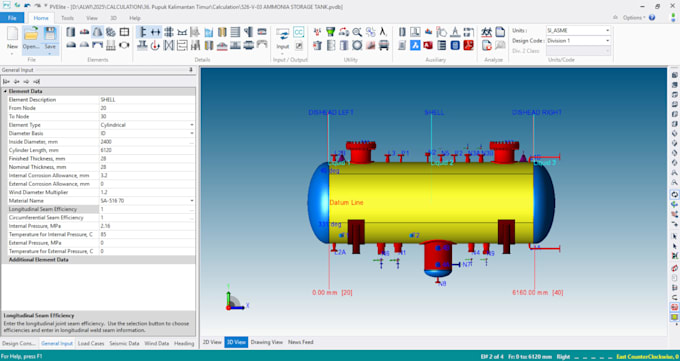
Task: Click the Access database icon in Auxiliary
Action: click(x=428, y=45)
